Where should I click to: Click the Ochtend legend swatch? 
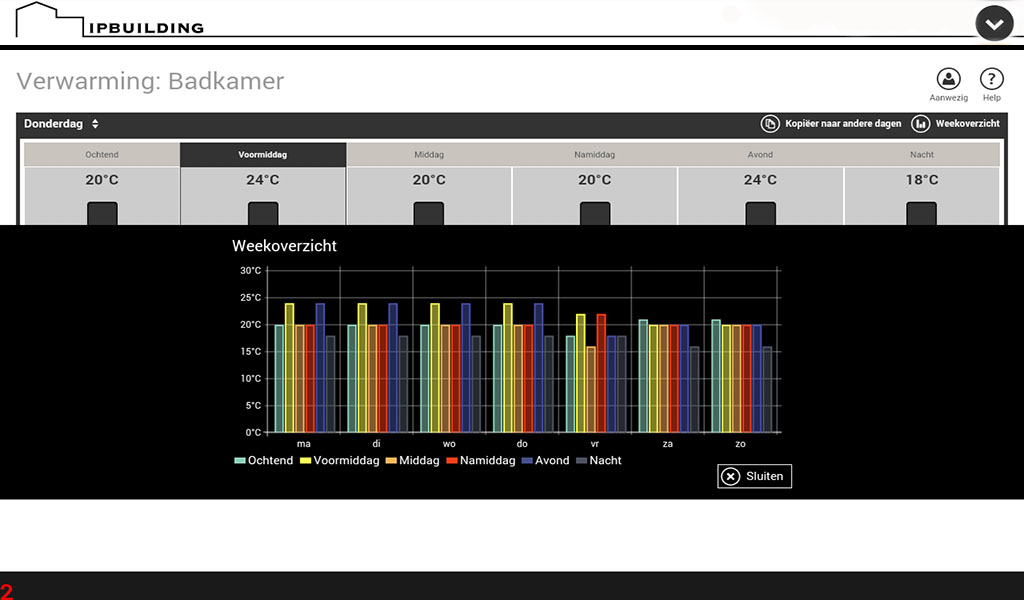tap(240, 461)
